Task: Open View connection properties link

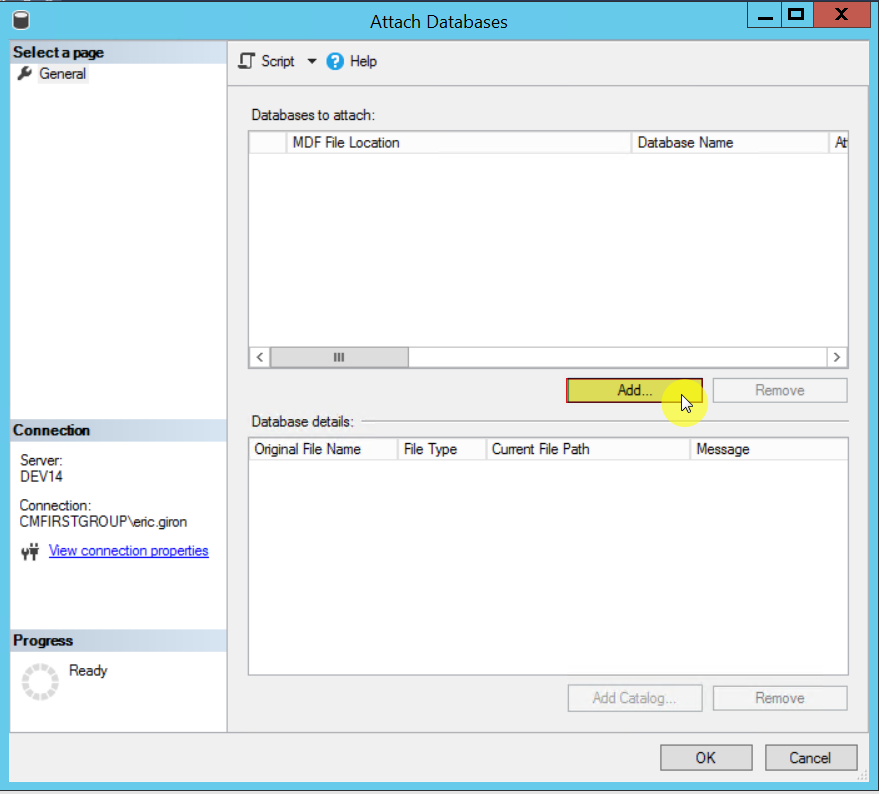Action: point(128,551)
